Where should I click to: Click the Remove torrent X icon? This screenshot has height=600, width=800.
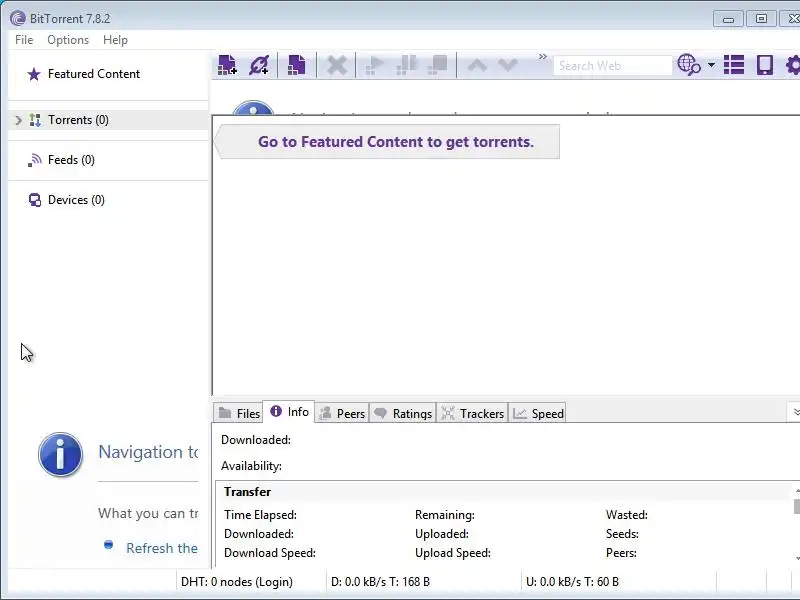337,65
